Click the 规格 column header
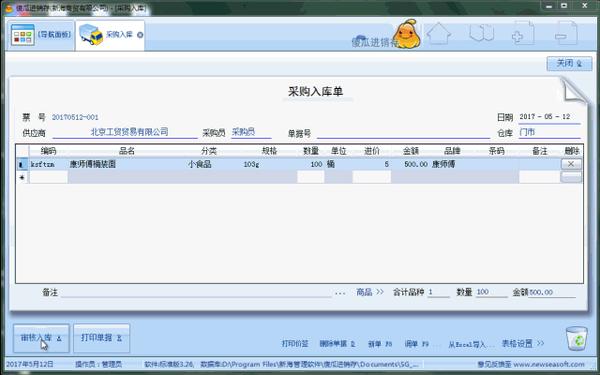The image size is (600, 375). tap(269, 151)
